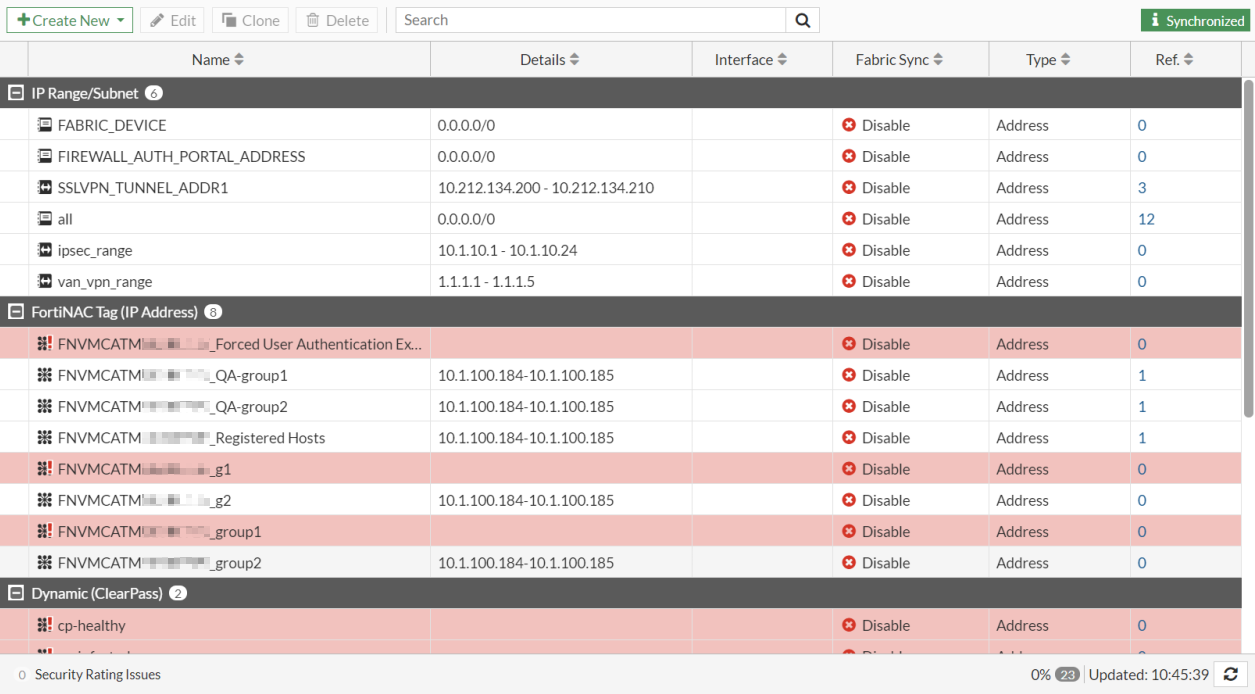
Task: Click the Delete button
Action: click(x=337, y=20)
